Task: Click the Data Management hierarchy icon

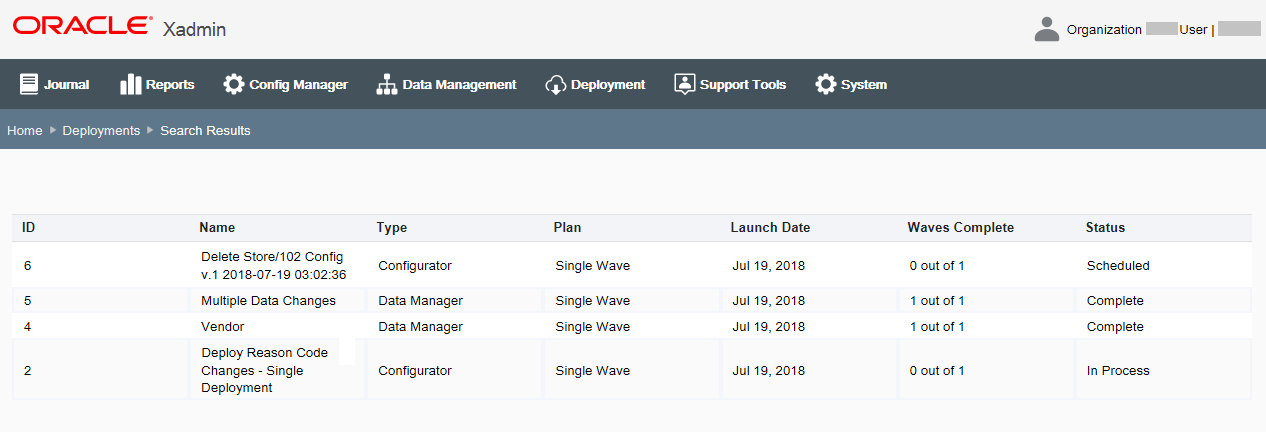Action: [x=387, y=84]
